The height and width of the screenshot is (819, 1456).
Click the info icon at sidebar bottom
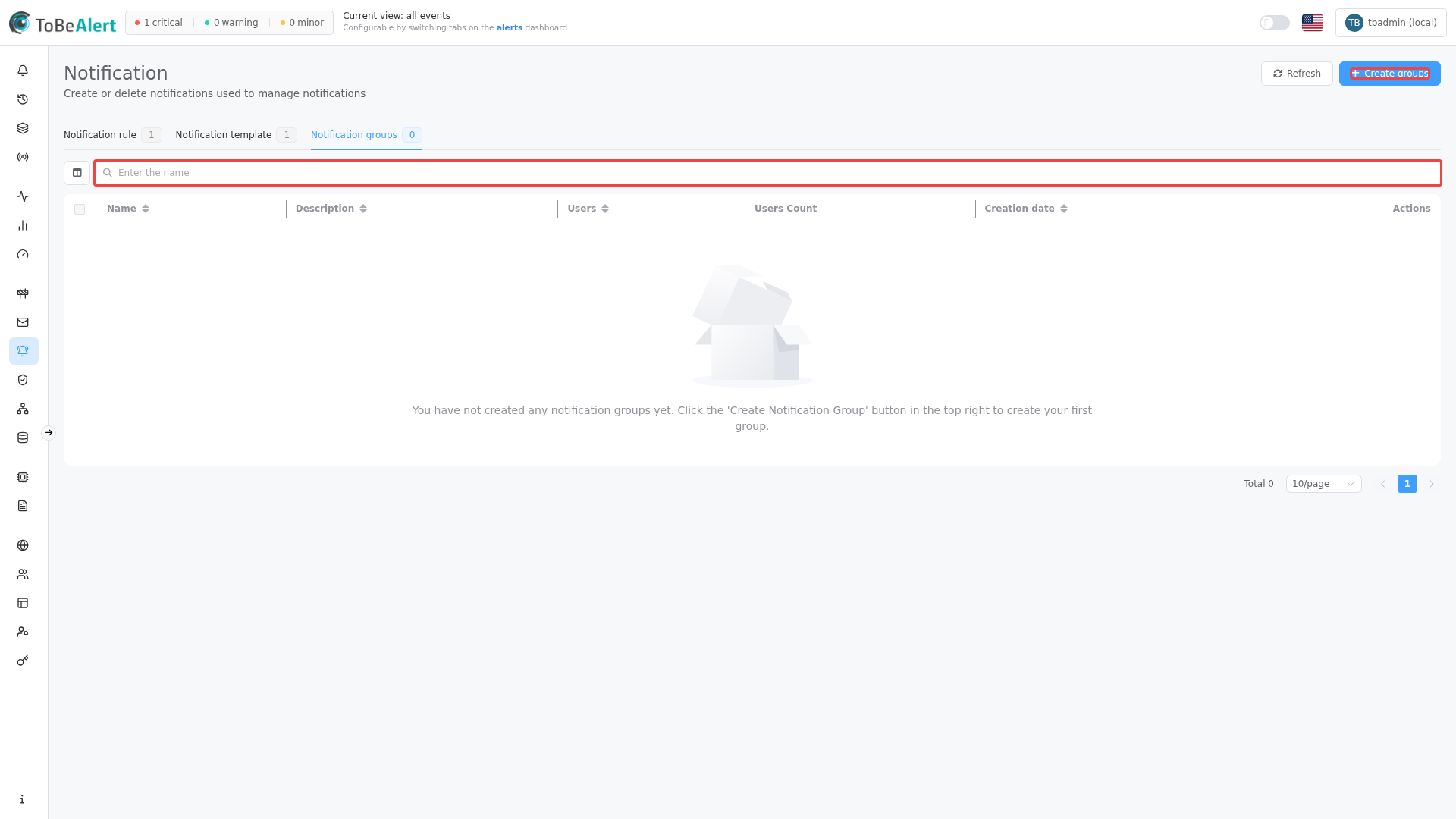(x=23, y=799)
